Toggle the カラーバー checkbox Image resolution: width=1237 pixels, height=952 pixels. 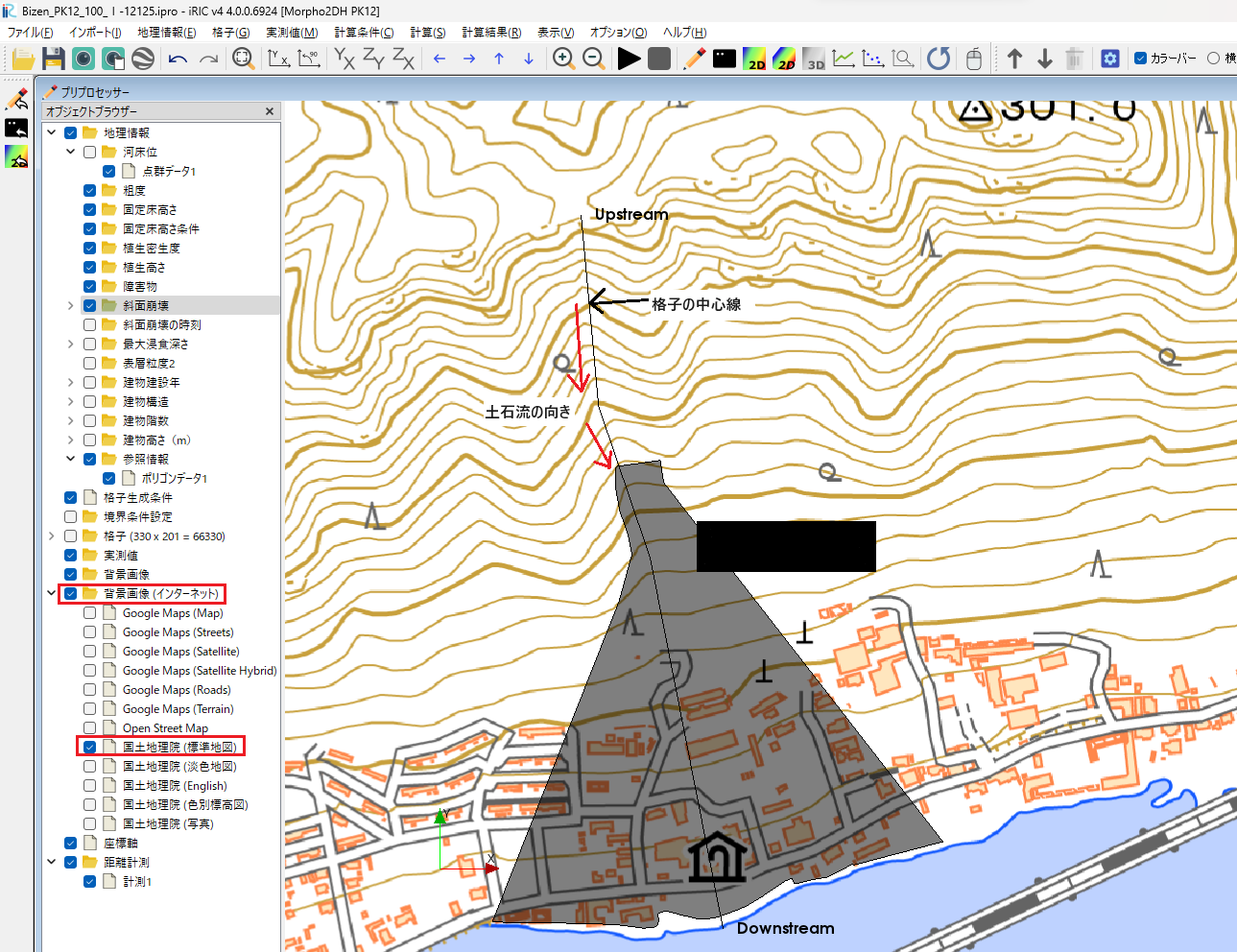click(x=1141, y=59)
